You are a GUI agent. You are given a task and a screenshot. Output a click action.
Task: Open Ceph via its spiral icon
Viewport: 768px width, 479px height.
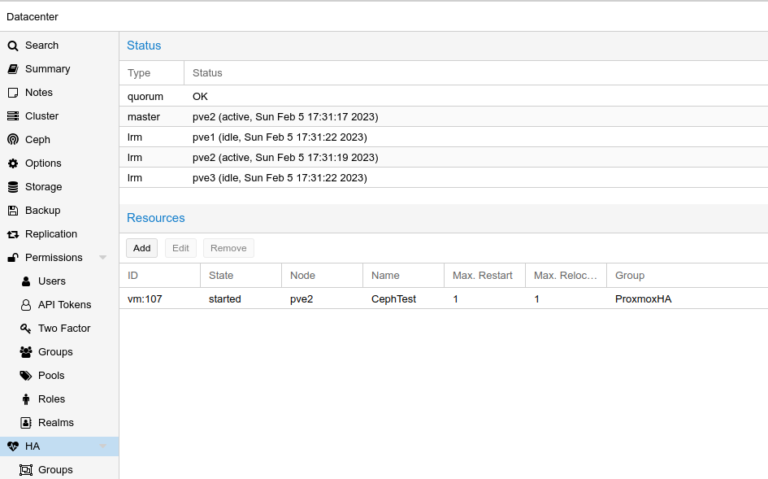point(13,140)
